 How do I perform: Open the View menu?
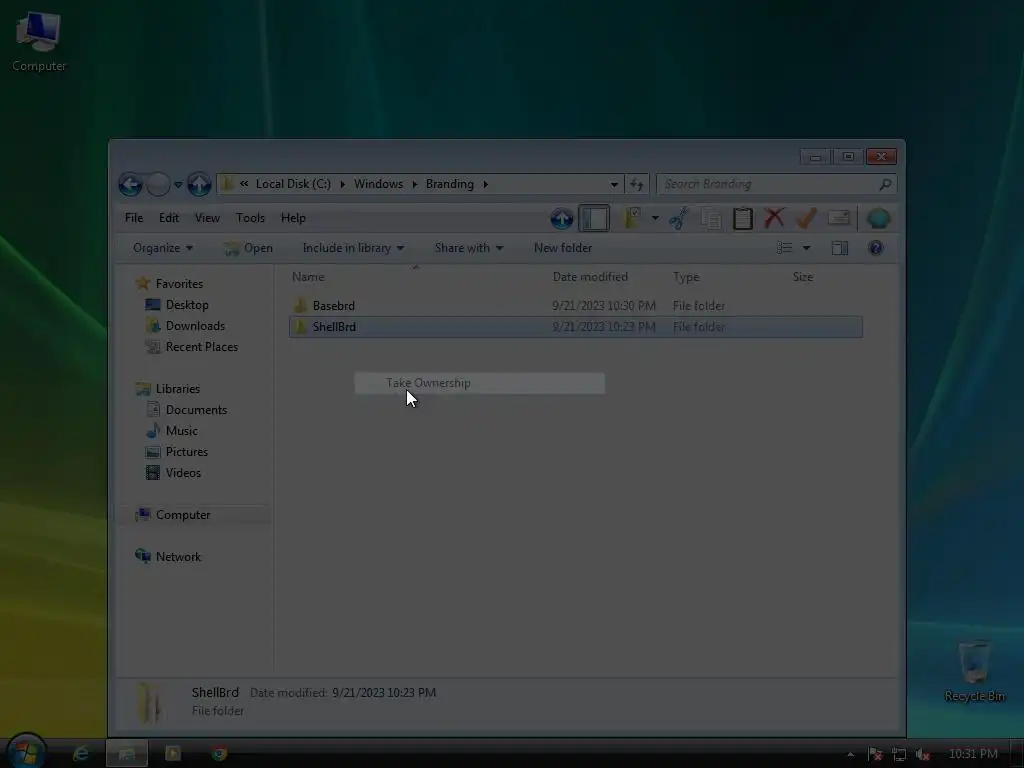[207, 218]
